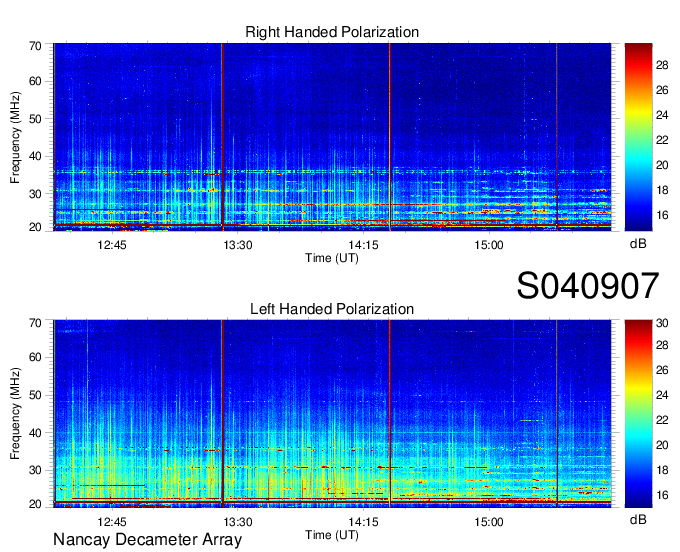Click the "dB" label of Left Handed color bar

tap(638, 519)
